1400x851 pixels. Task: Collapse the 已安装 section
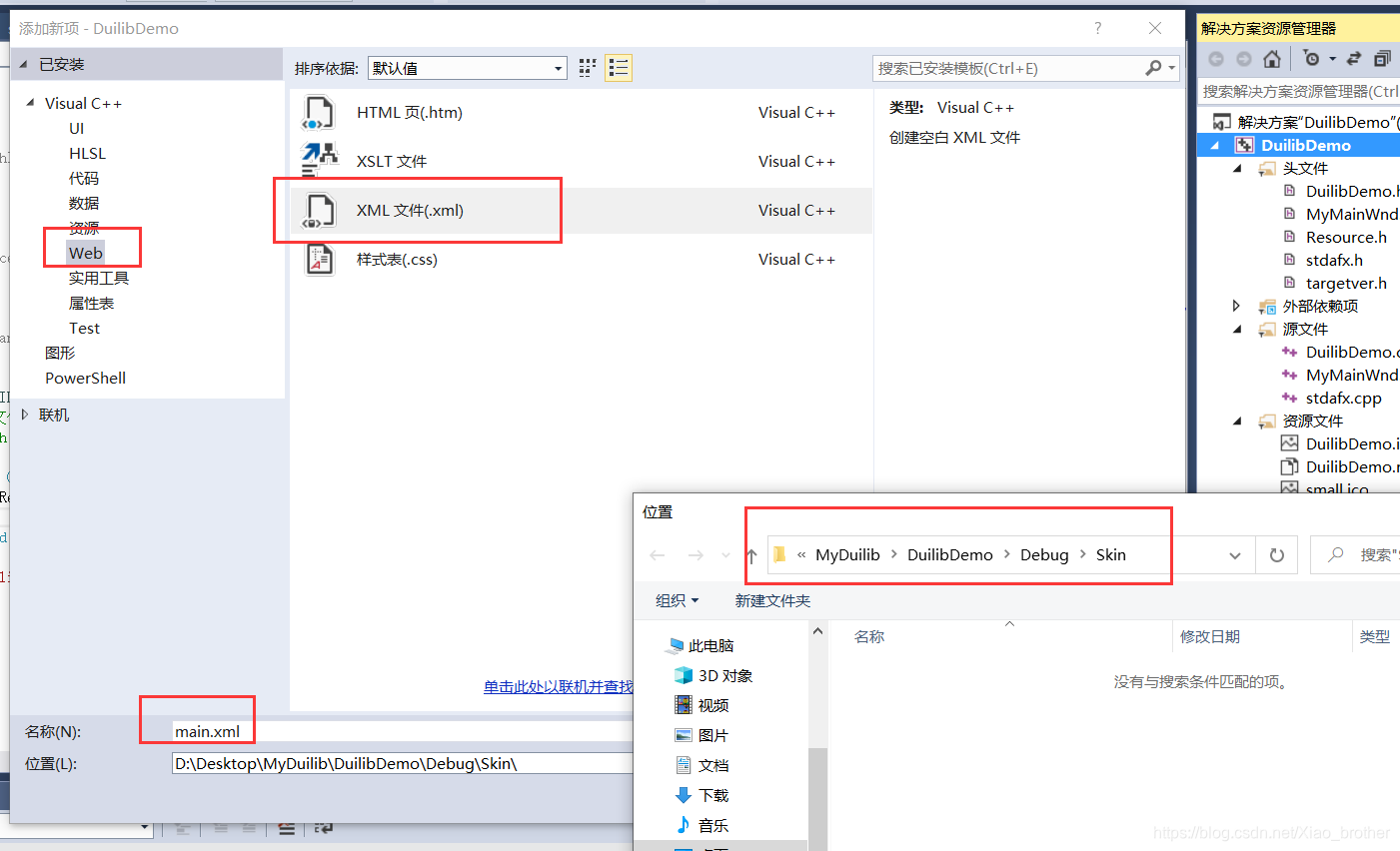pos(23,64)
